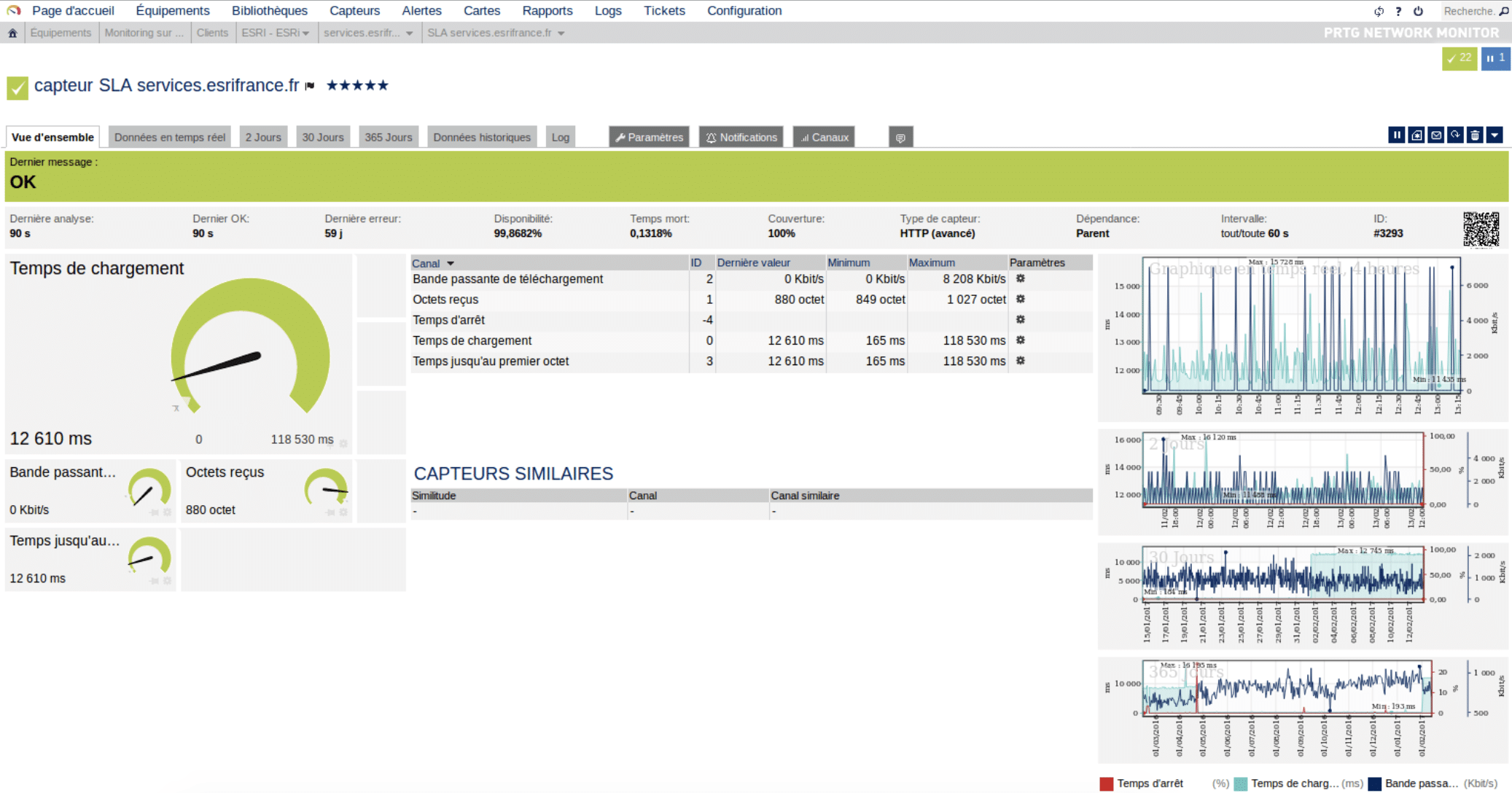The width and height of the screenshot is (1512, 793).
Task: Open the 4-hour live graph thumbnail
Action: 1303,337
